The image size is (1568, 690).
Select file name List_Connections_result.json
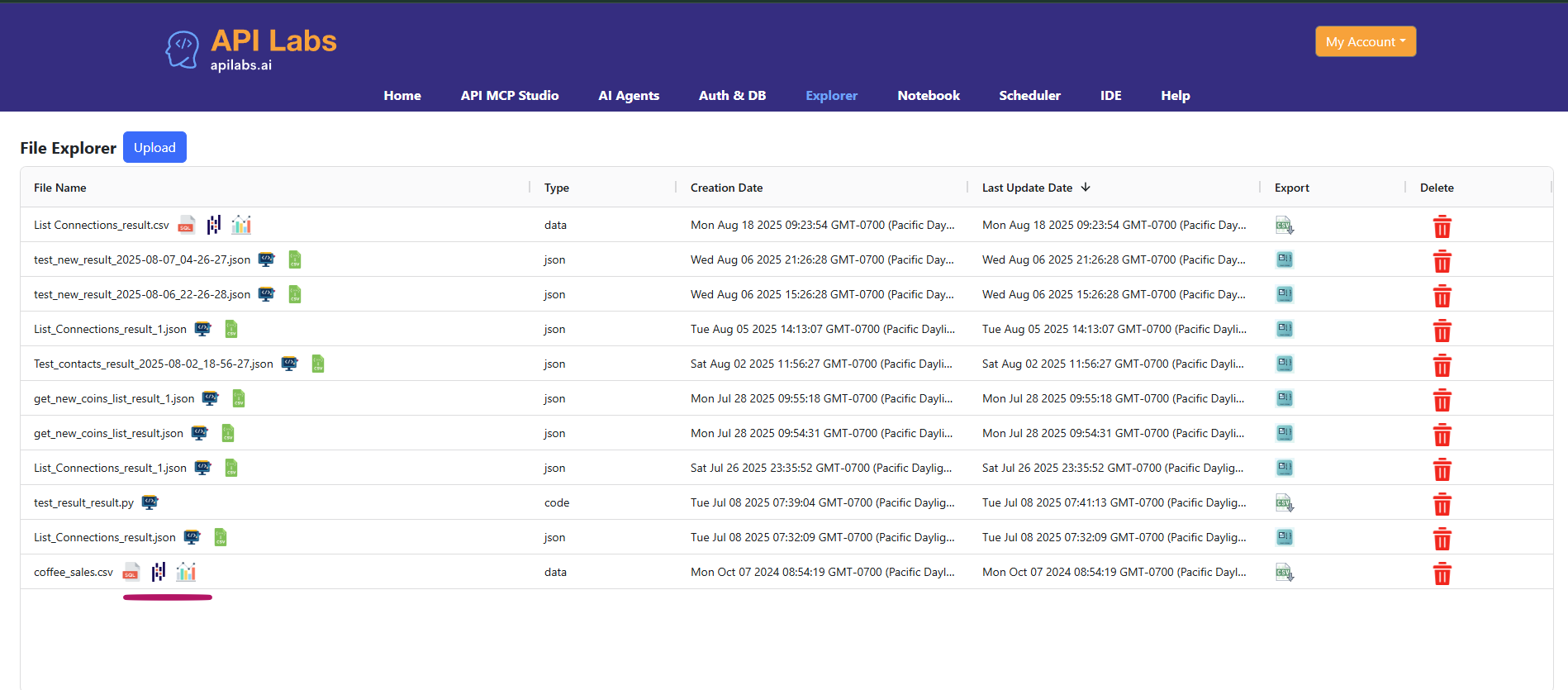(105, 537)
